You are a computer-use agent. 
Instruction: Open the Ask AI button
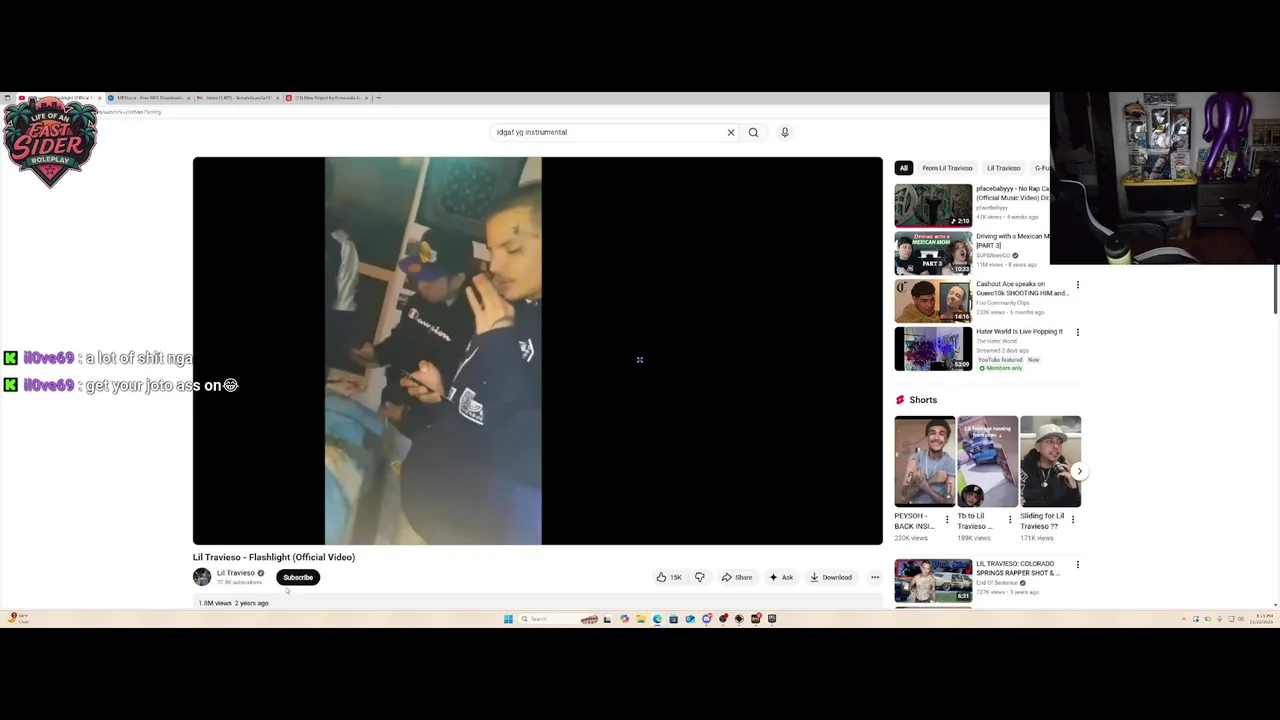click(x=781, y=577)
